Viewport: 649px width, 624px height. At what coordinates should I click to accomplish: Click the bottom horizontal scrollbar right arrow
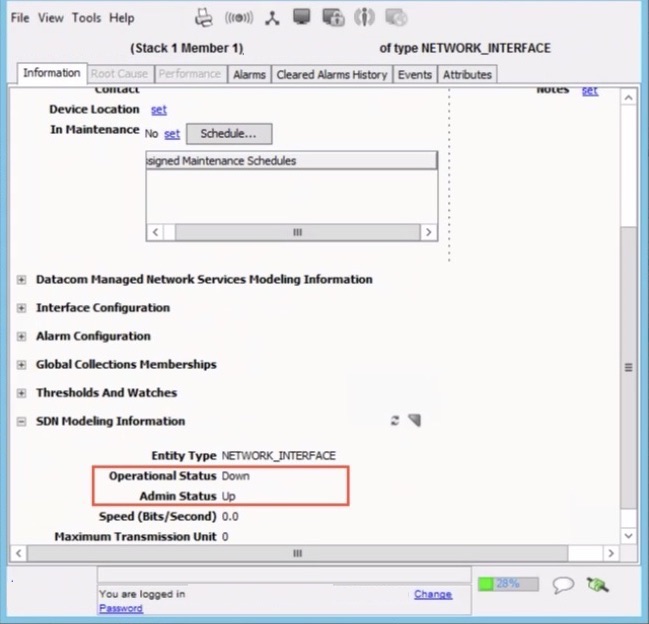coord(611,553)
